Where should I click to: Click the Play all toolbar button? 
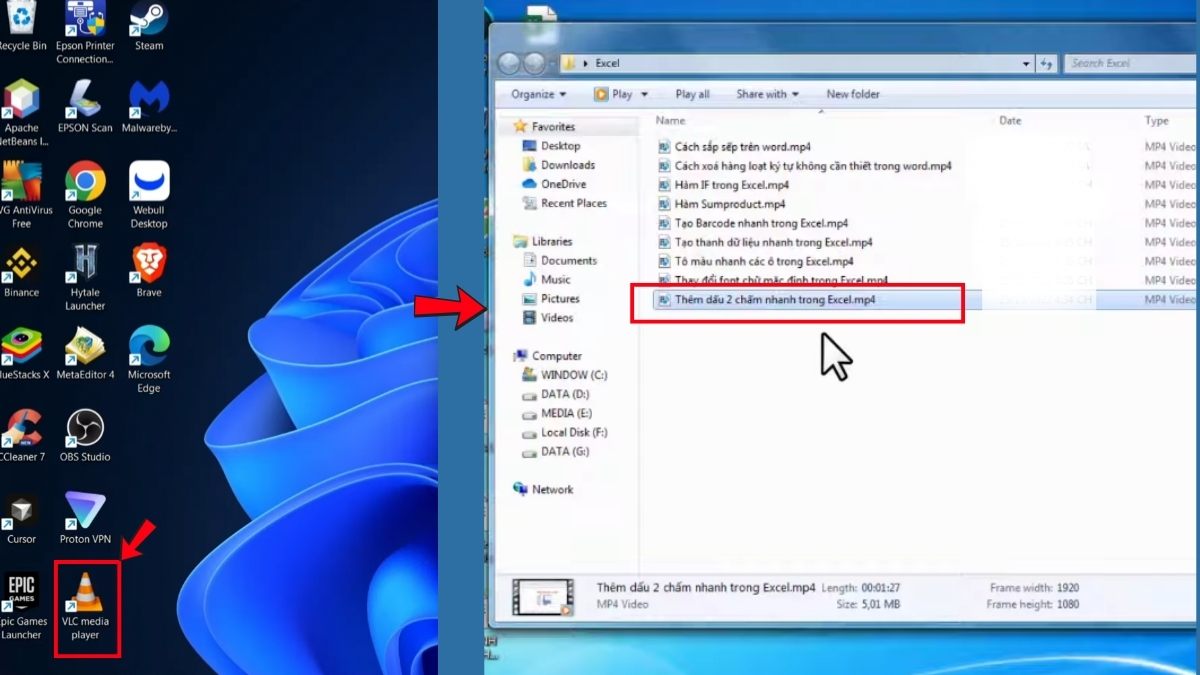(692, 94)
